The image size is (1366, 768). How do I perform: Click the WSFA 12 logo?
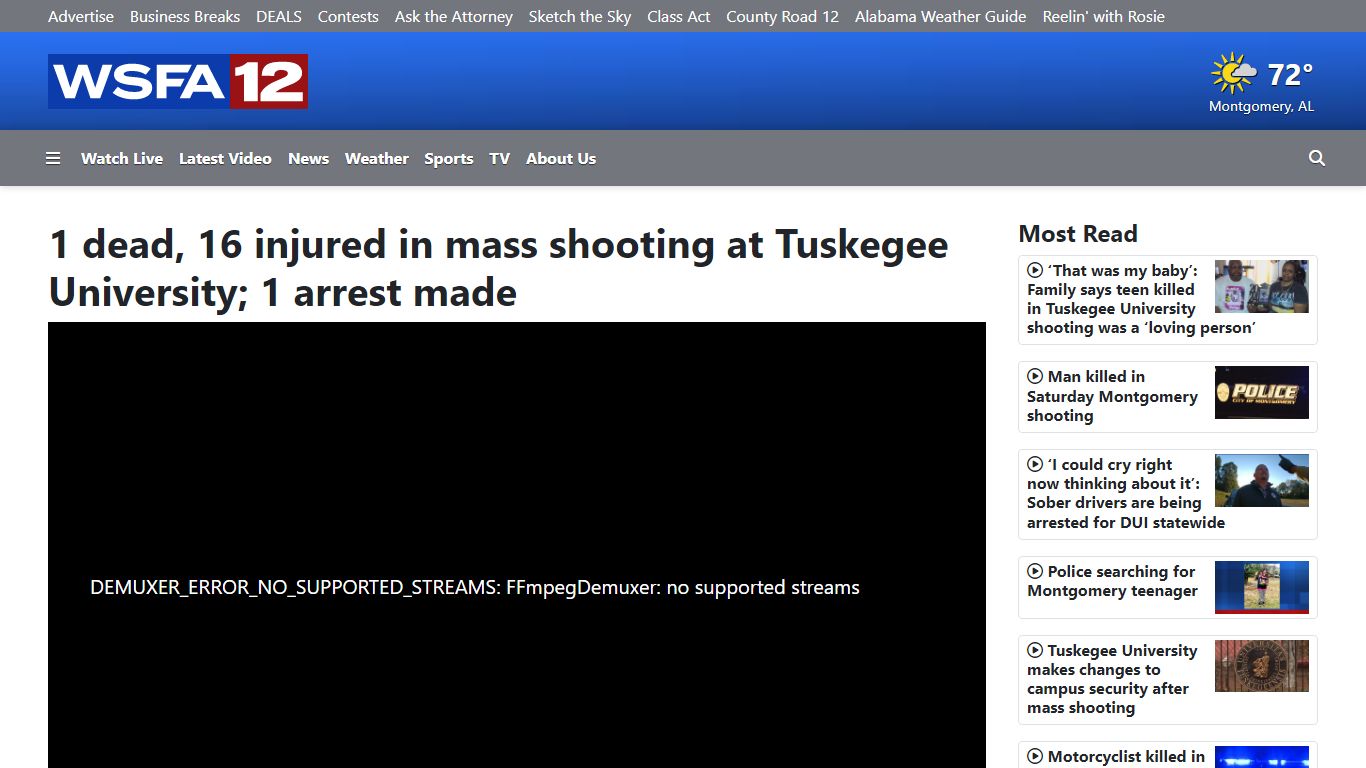tap(178, 81)
